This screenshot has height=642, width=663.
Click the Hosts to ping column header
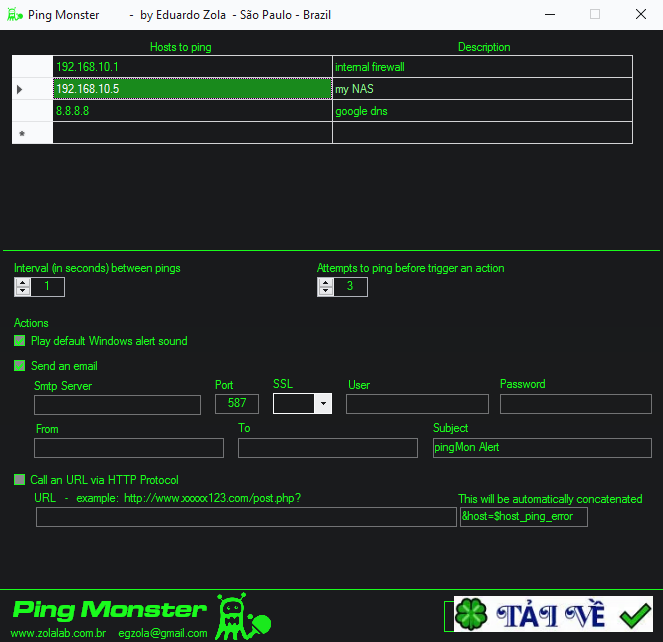click(x=181, y=47)
